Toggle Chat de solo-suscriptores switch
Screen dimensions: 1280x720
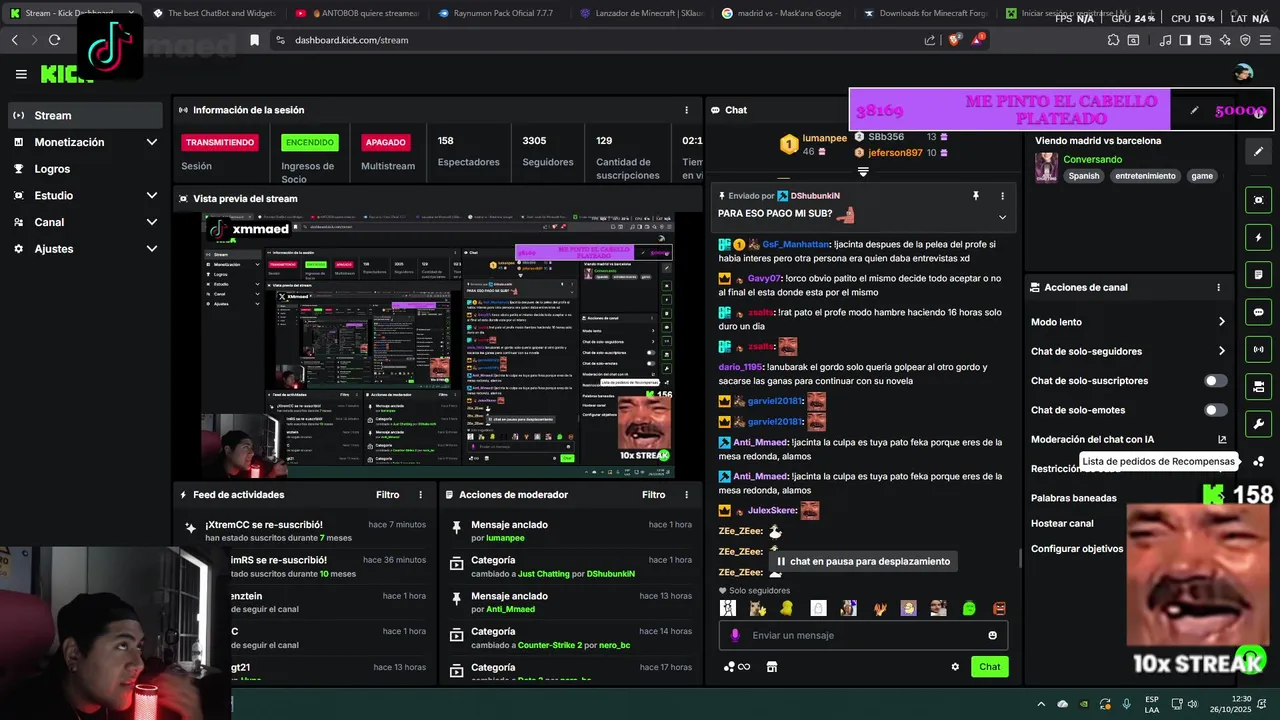point(1216,381)
